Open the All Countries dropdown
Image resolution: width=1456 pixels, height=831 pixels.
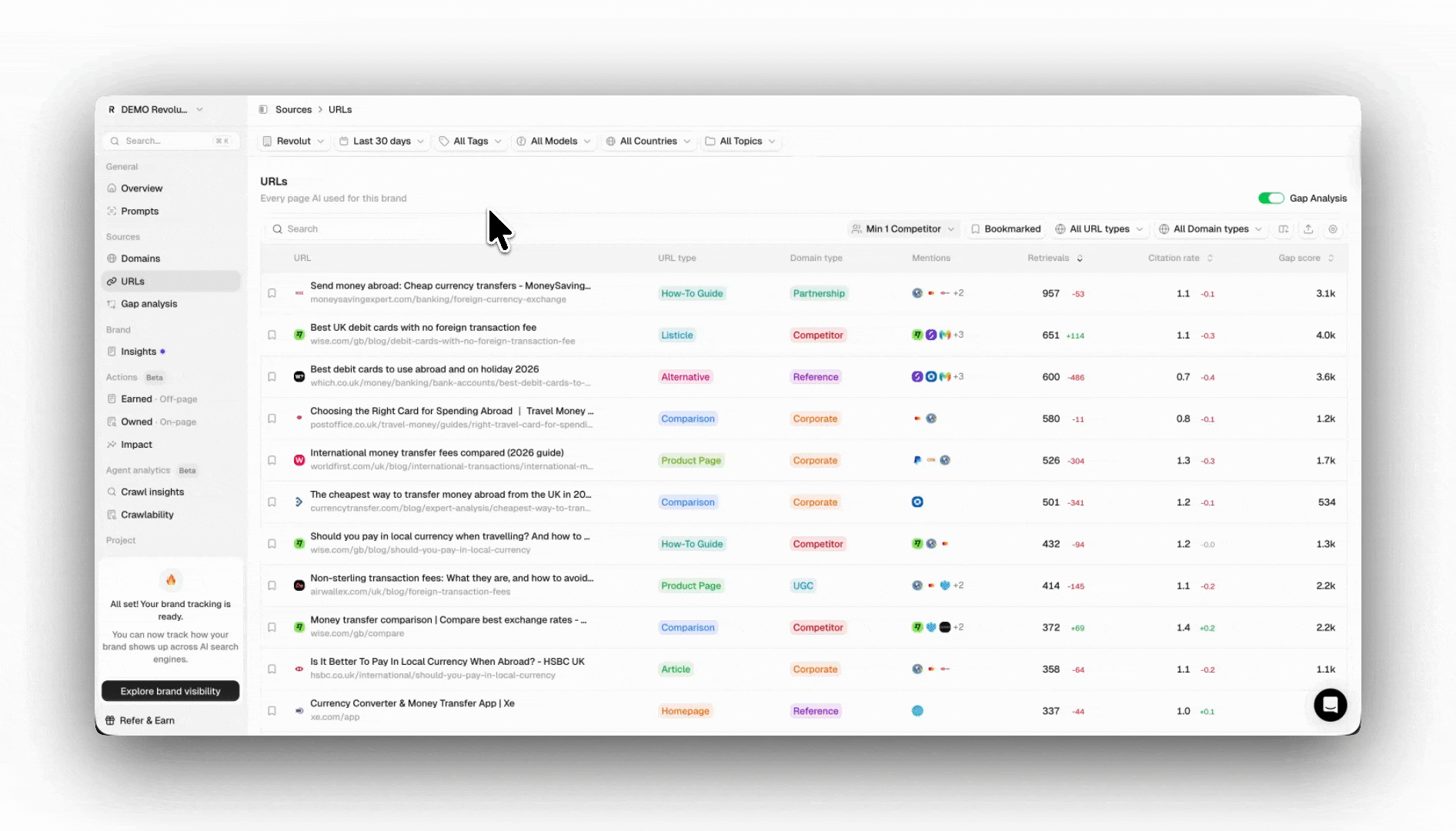(x=648, y=142)
